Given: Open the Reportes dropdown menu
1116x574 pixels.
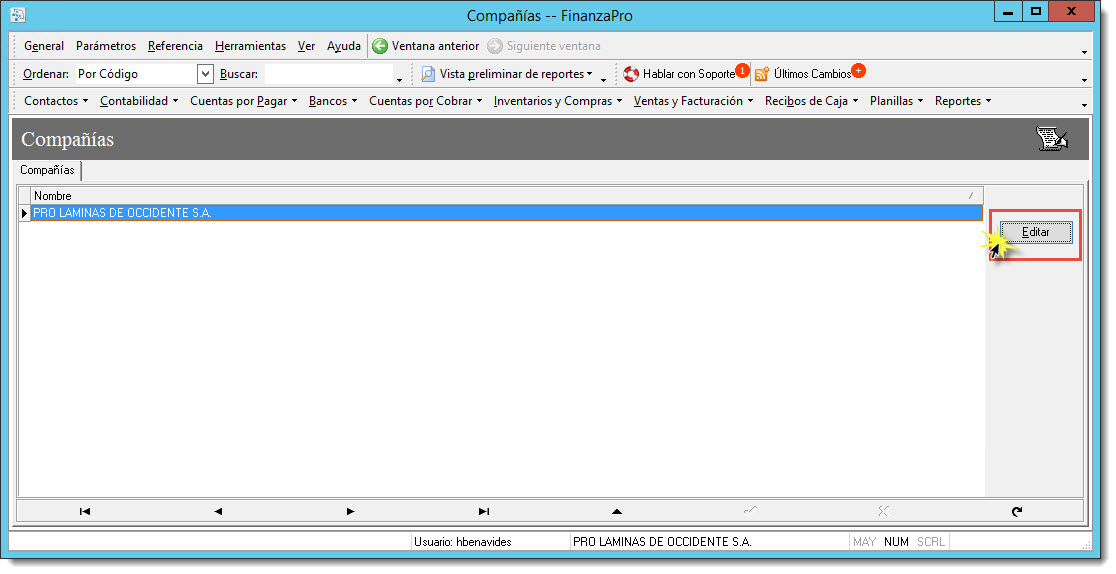Looking at the screenshot, I should point(963,101).
